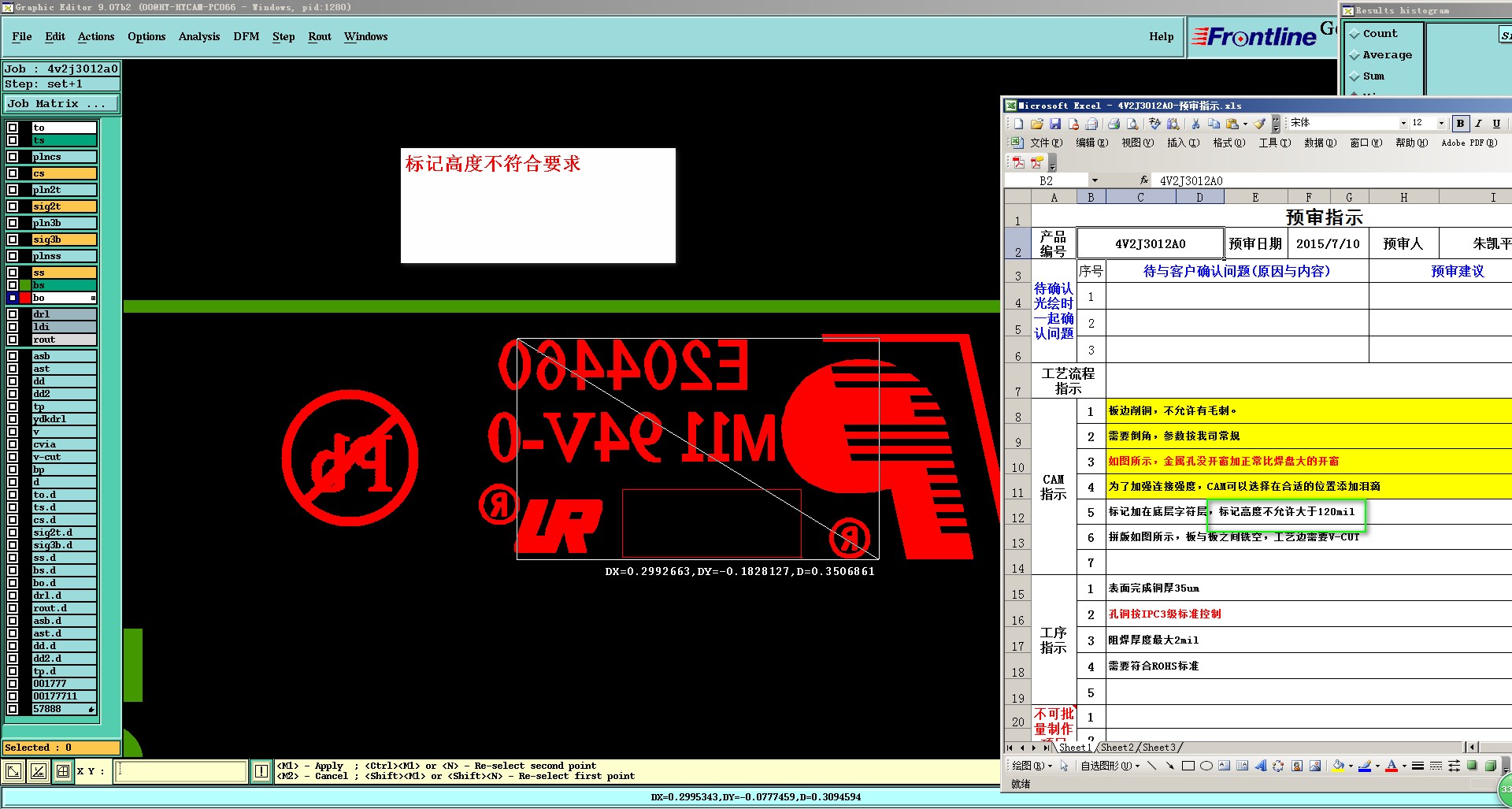Open 自选图形(U) AutoShapes dropdown
The image size is (1512, 809).
(1110, 766)
